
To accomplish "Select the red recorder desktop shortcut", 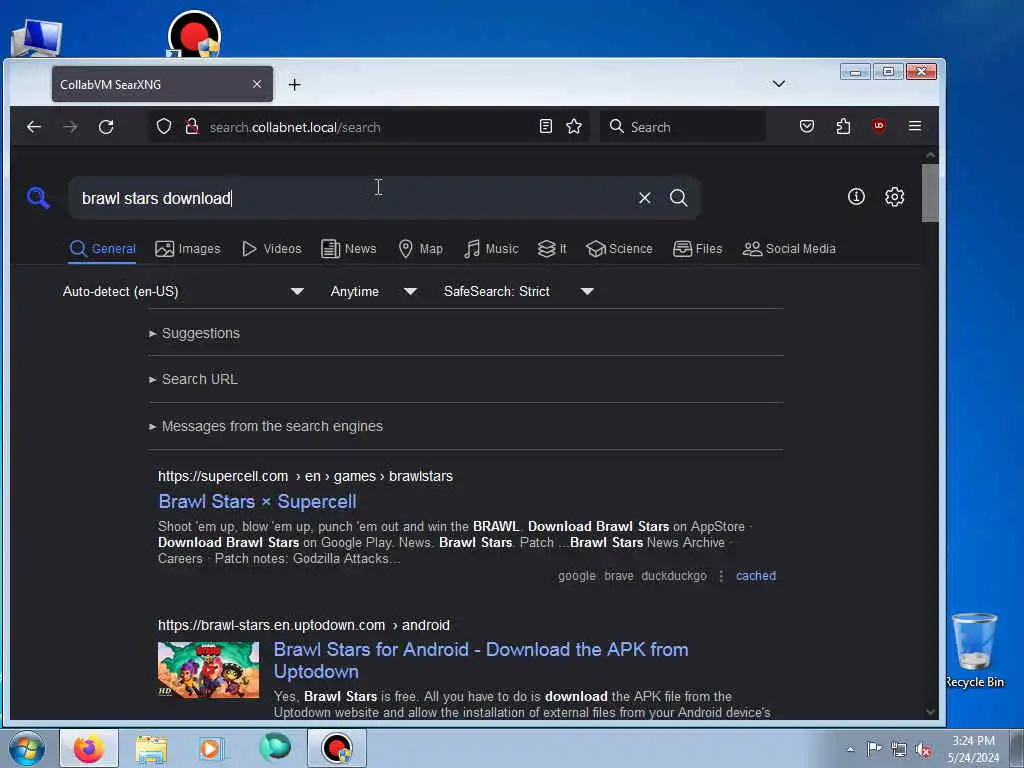I will click(194, 34).
